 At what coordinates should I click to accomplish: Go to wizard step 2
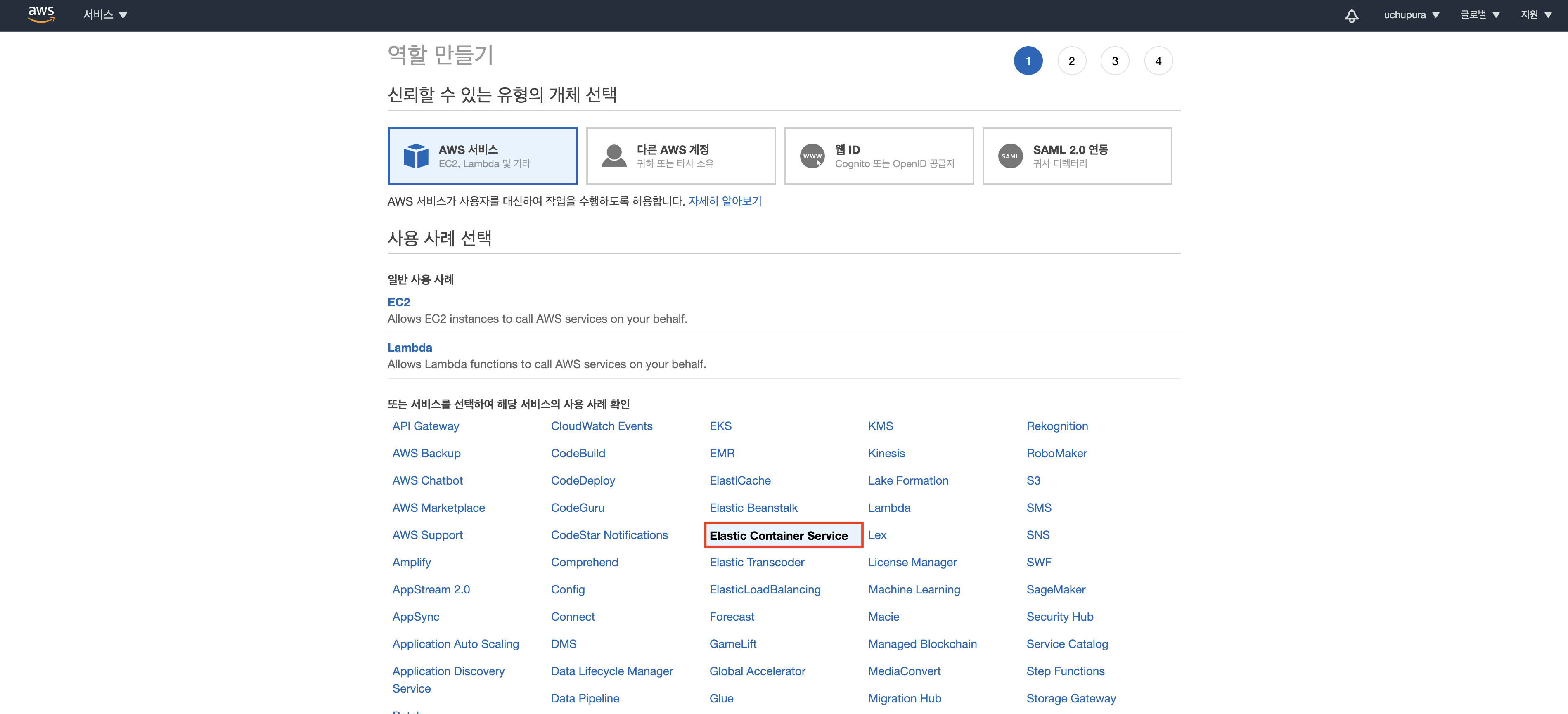click(1071, 61)
